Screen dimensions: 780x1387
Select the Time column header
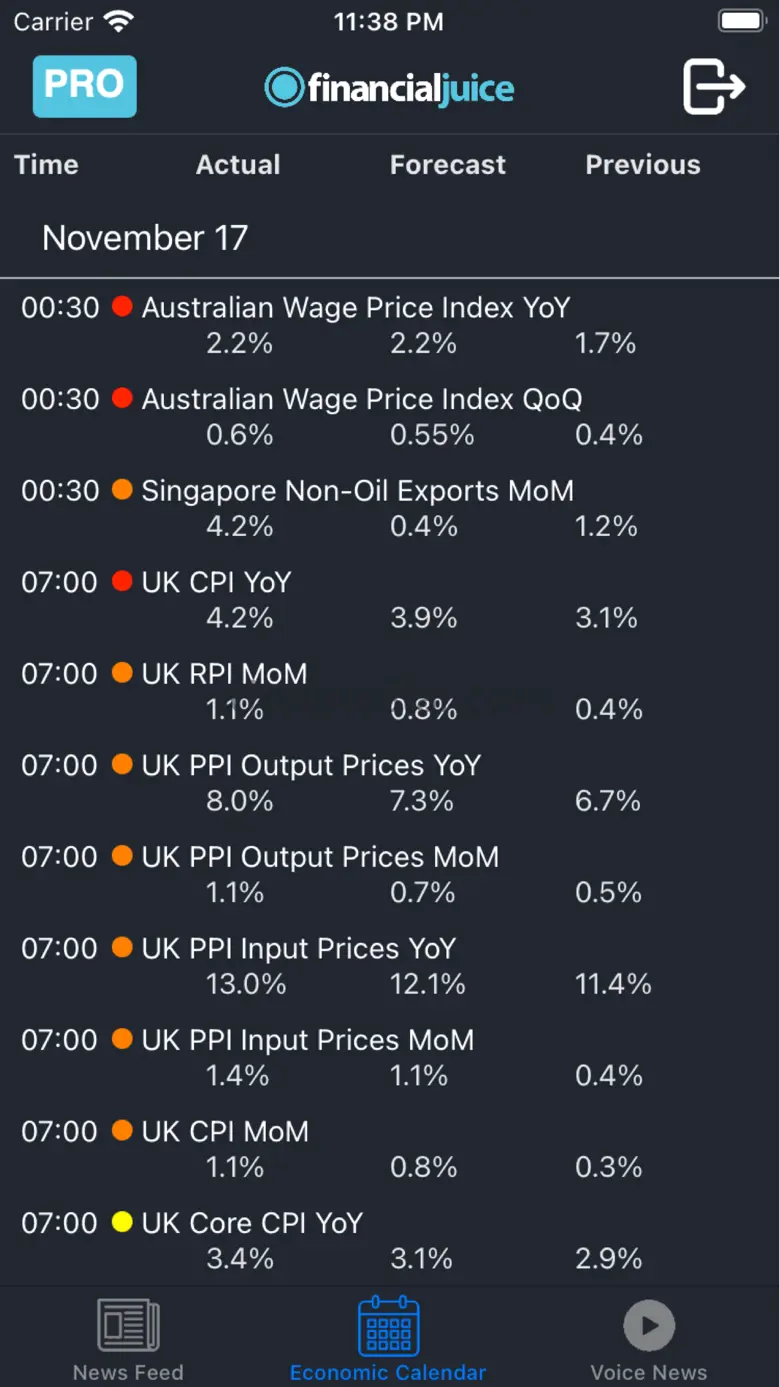click(46, 165)
